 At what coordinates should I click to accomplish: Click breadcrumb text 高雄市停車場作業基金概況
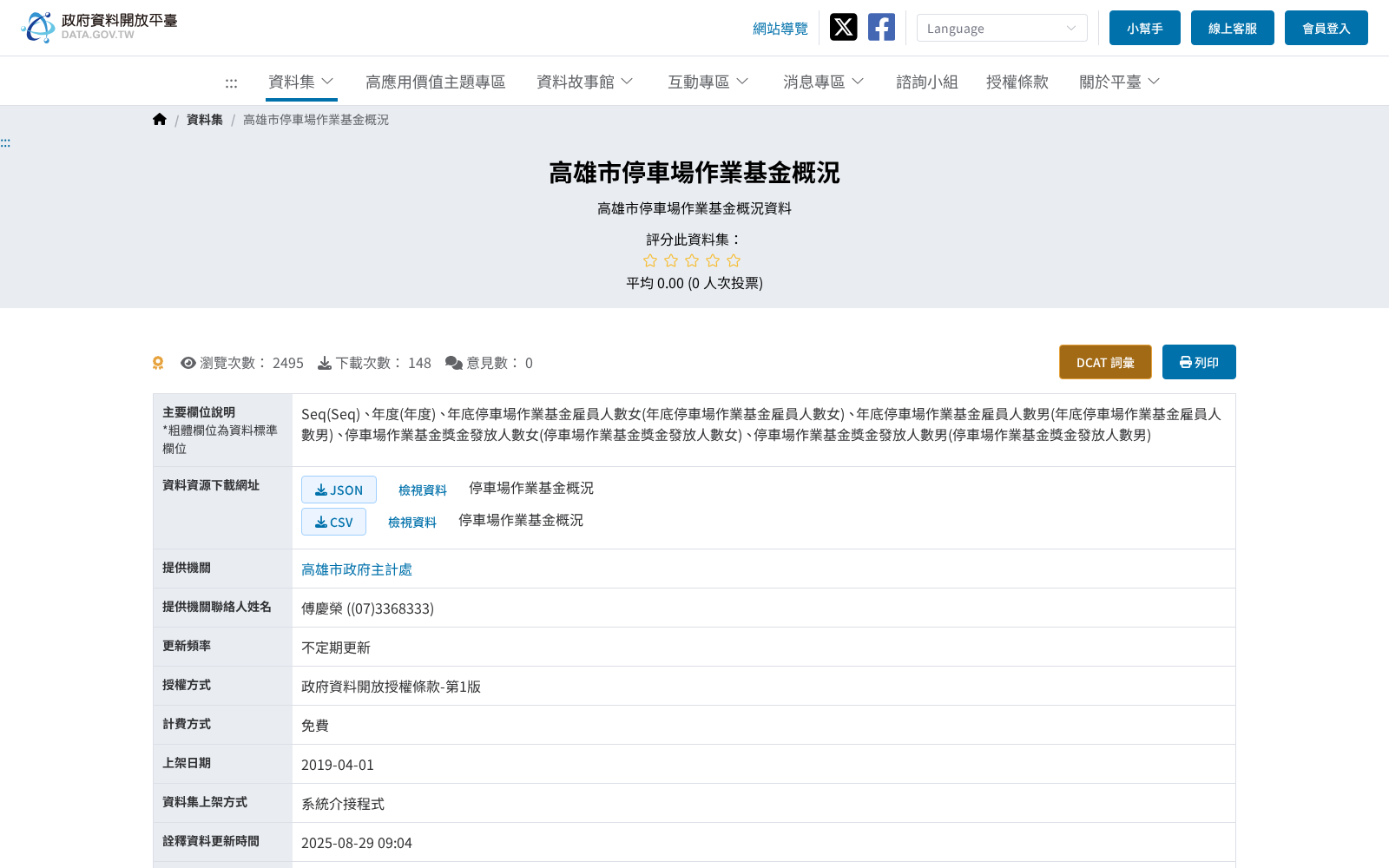click(x=316, y=120)
